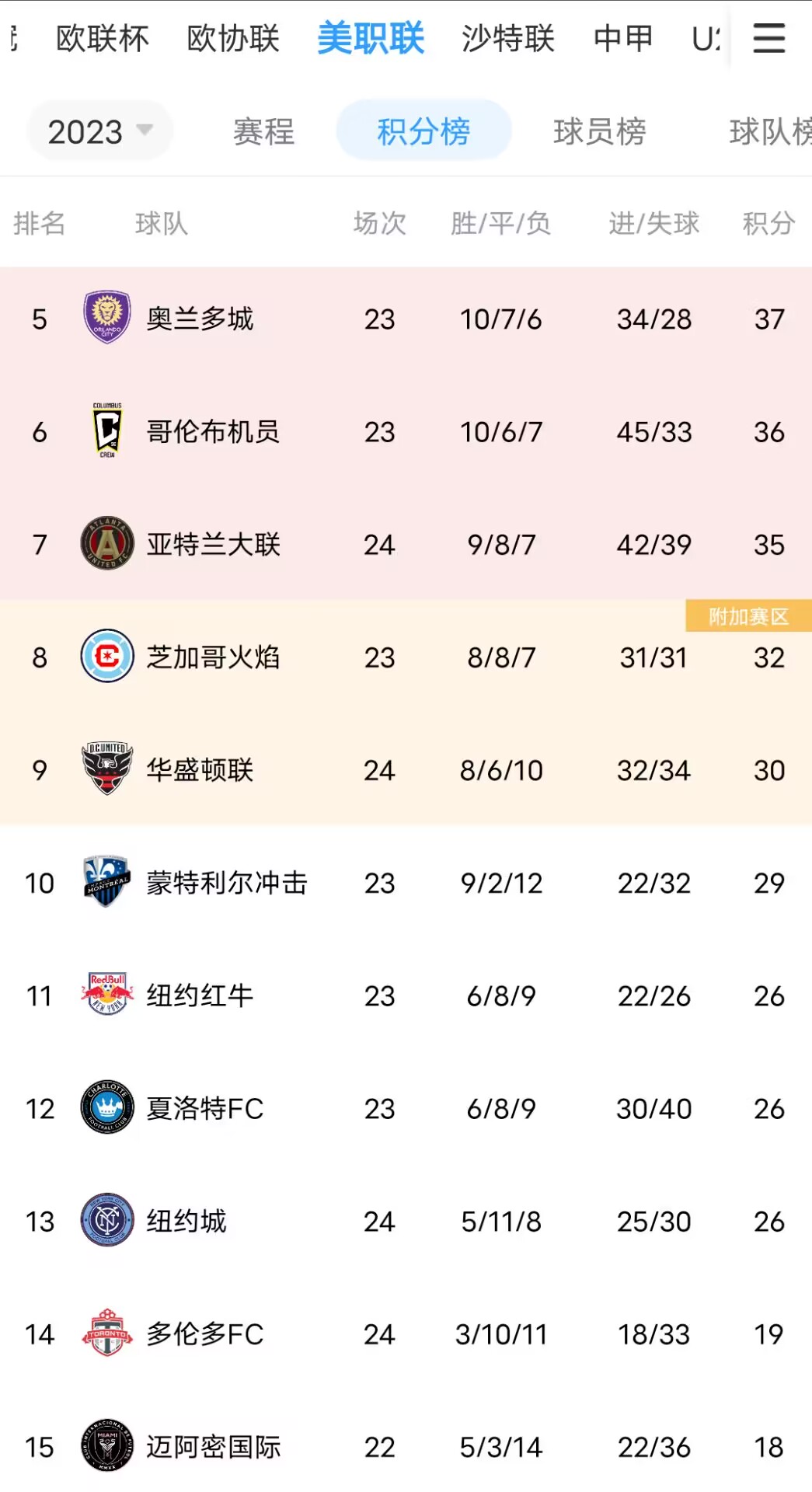This screenshot has width=812, height=1492.
Task: Tap the New York Red Bulls logo
Action: tap(107, 994)
